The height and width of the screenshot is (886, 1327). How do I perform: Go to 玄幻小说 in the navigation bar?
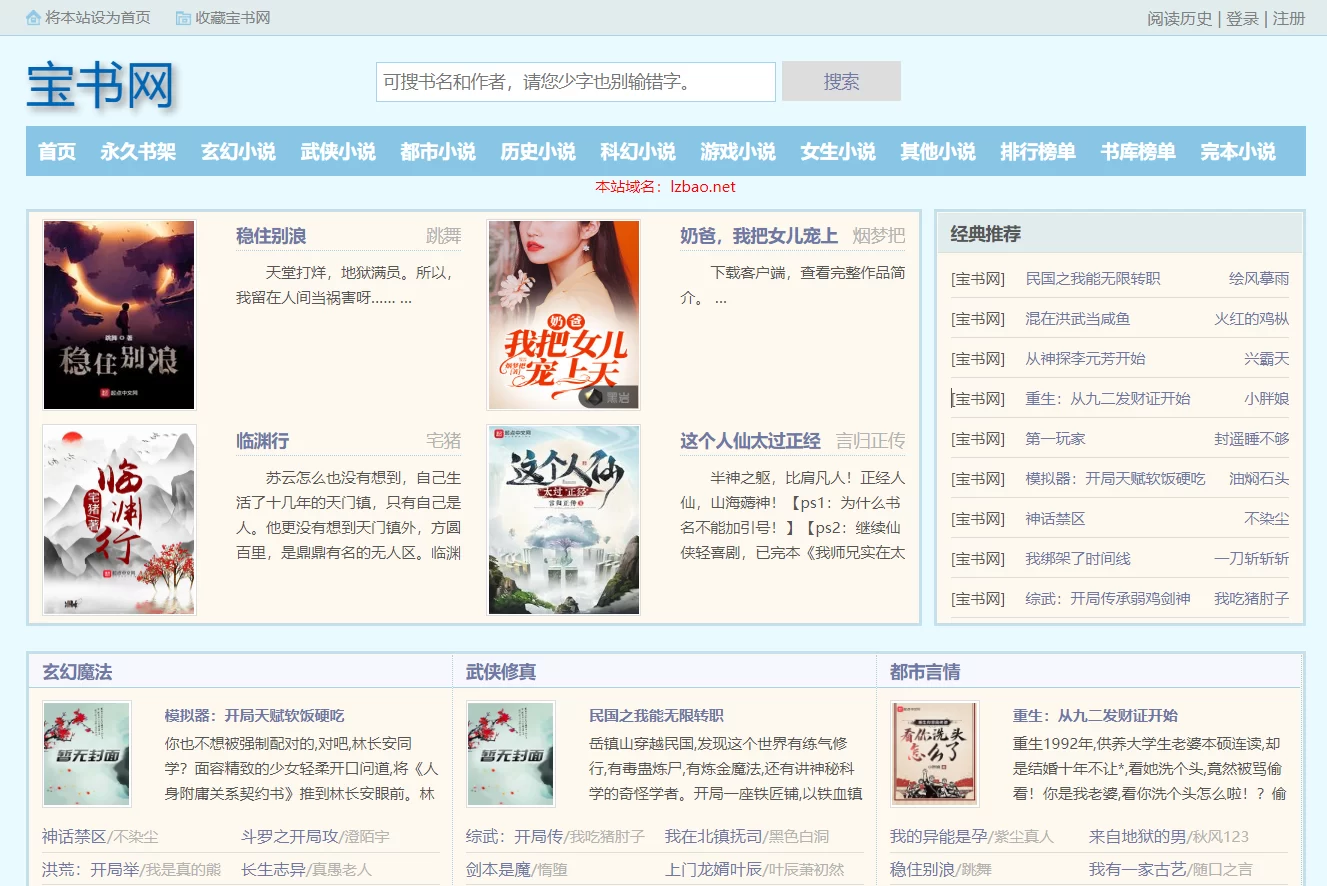click(x=238, y=152)
